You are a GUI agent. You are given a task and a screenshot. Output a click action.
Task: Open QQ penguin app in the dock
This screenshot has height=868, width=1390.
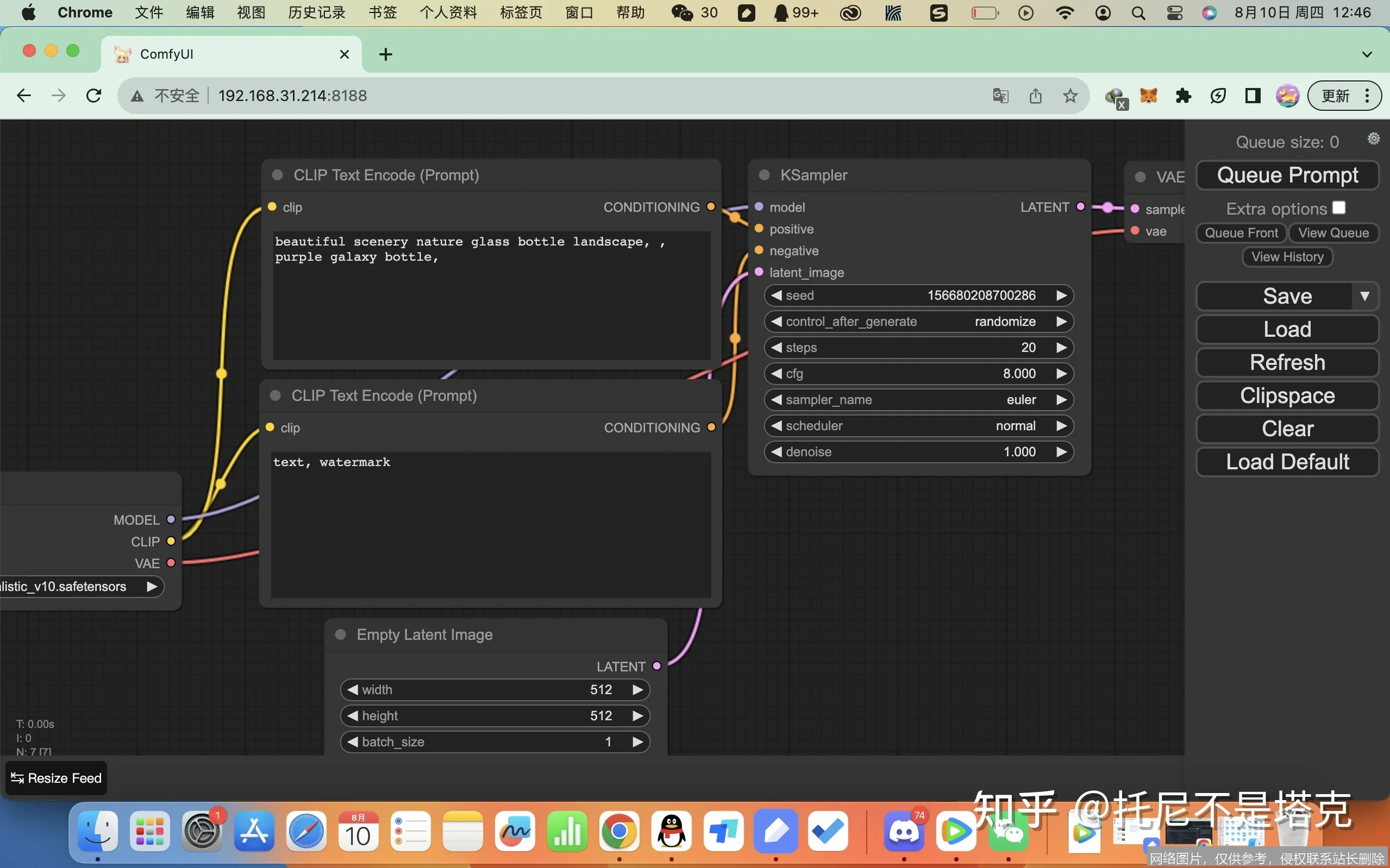671,831
